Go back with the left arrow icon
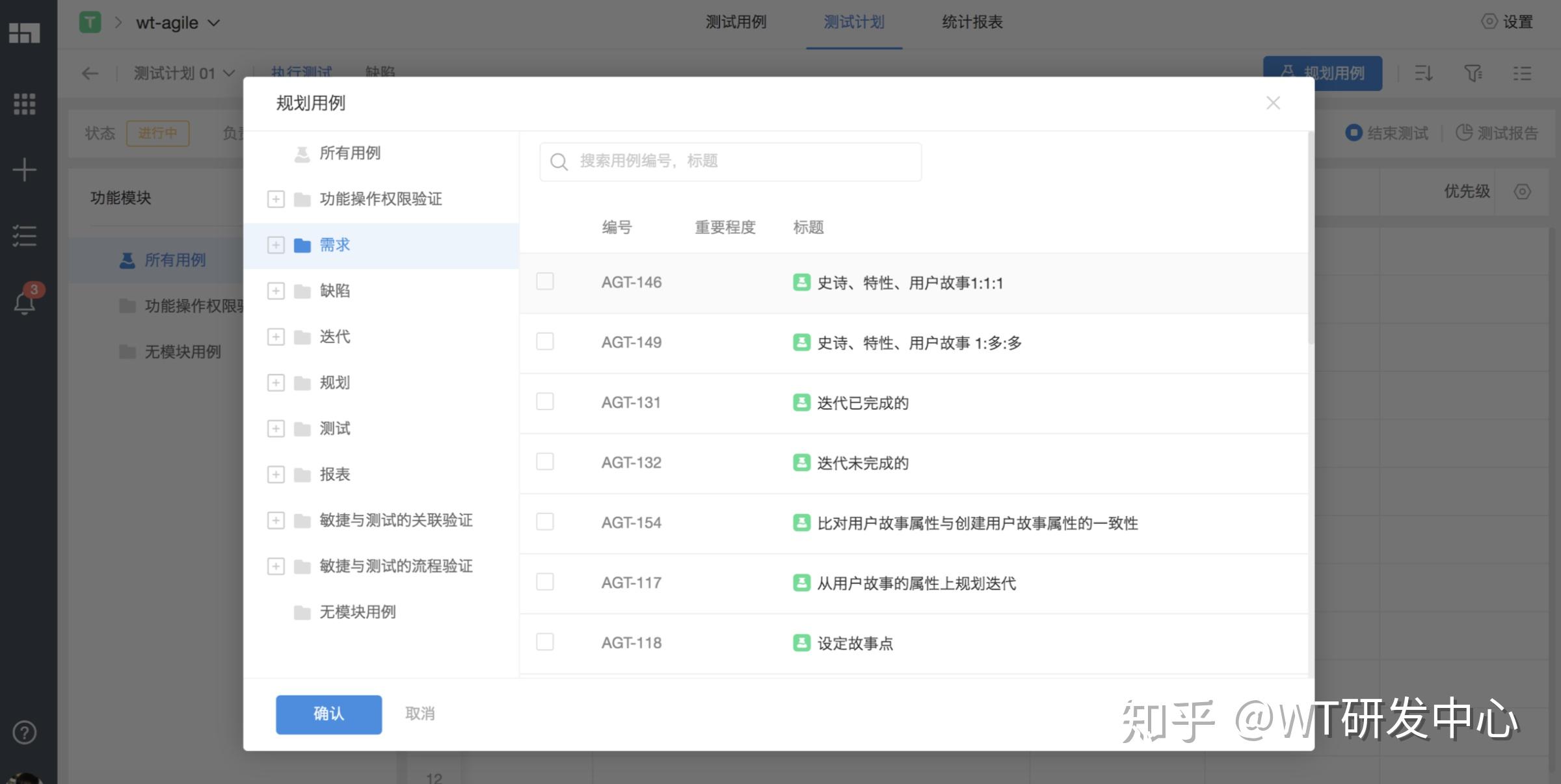Image resolution: width=1561 pixels, height=784 pixels. point(90,73)
